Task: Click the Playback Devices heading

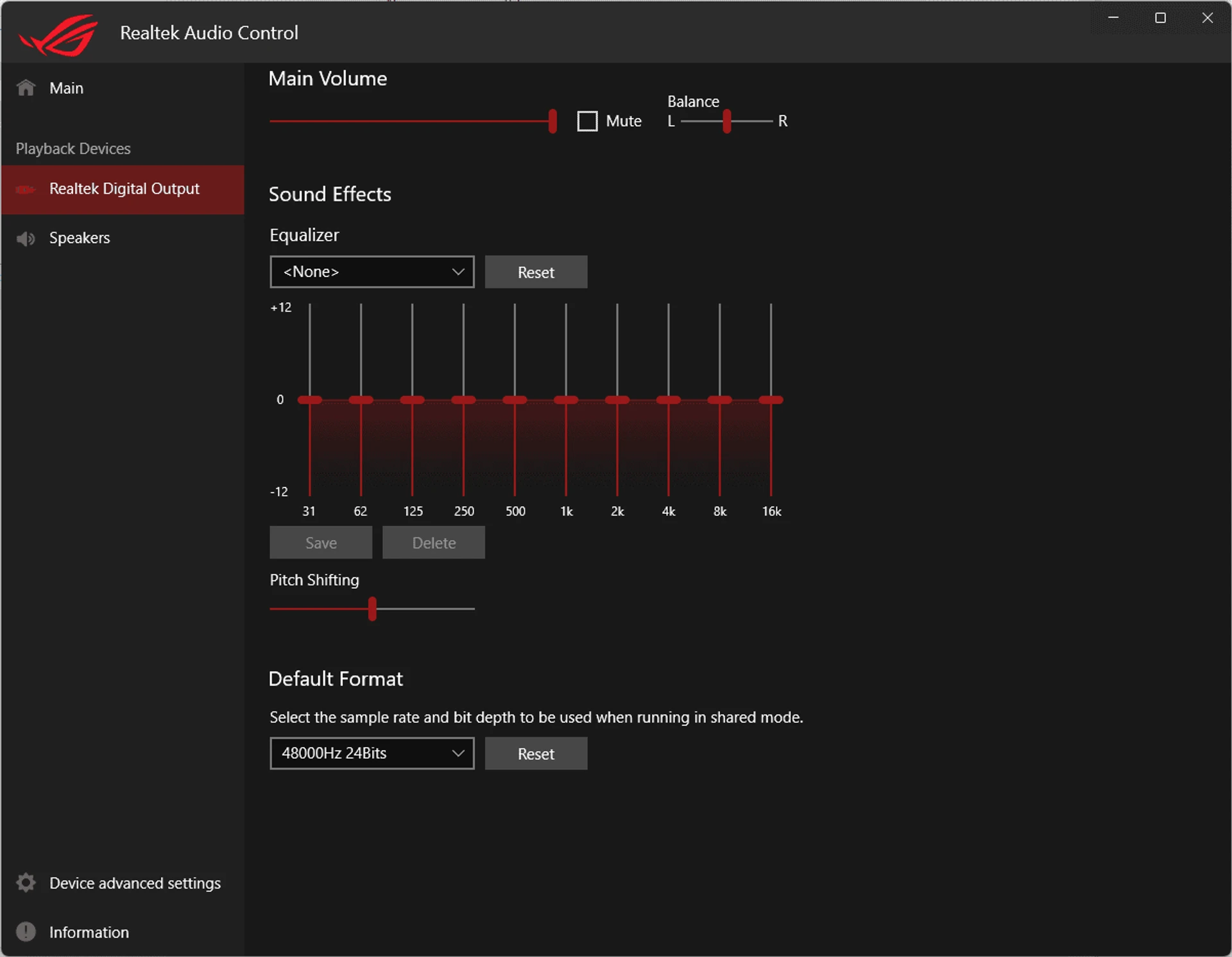Action: (x=73, y=149)
